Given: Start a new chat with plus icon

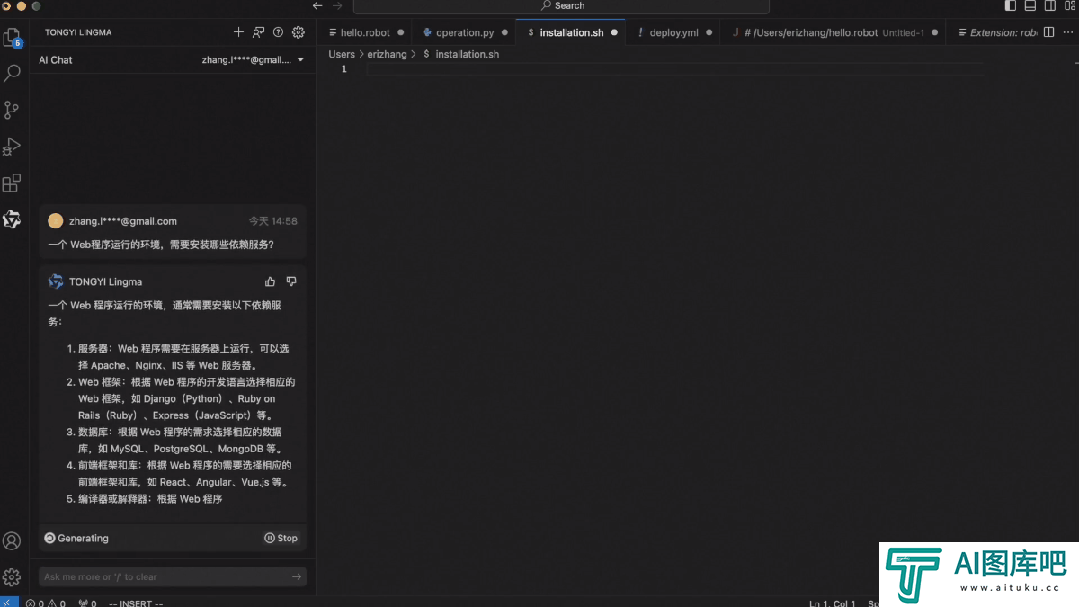Looking at the screenshot, I should pyautogui.click(x=238, y=32).
